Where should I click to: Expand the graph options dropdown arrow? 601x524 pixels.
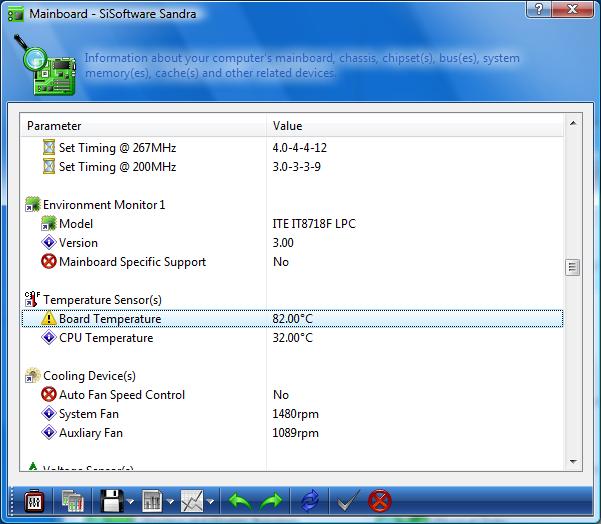pyautogui.click(x=210, y=501)
